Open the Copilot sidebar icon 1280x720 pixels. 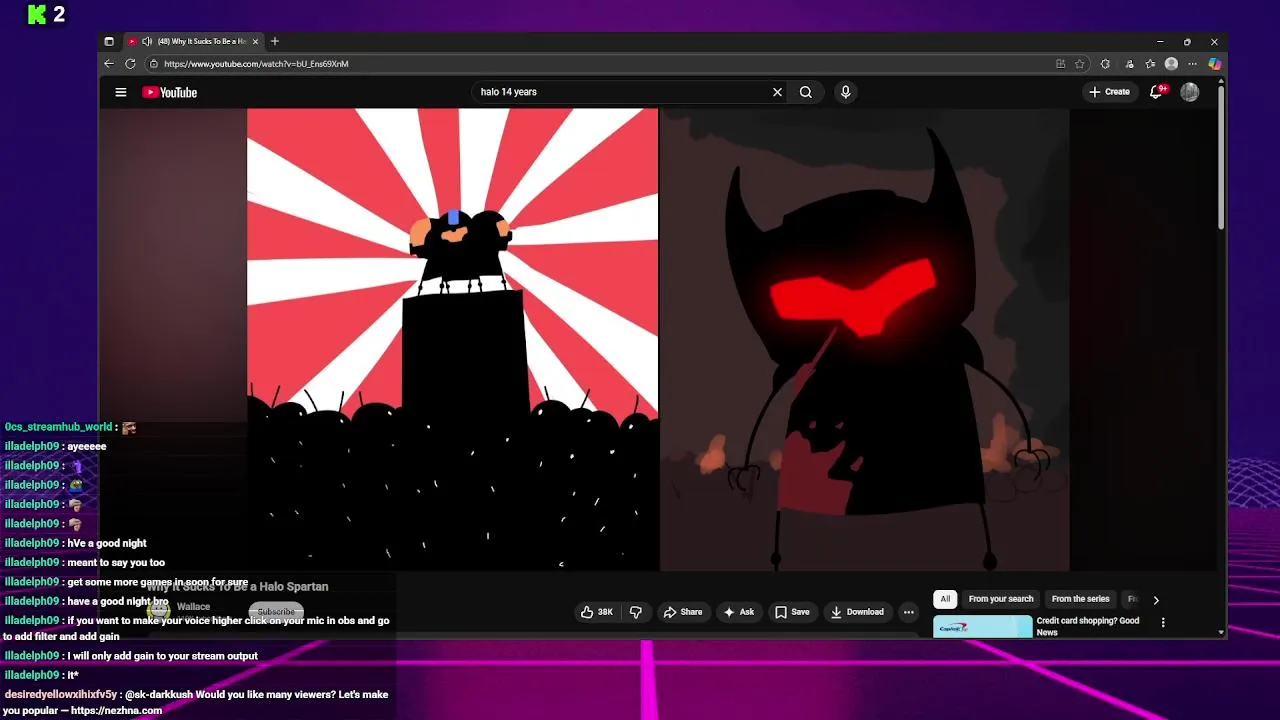(1214, 64)
